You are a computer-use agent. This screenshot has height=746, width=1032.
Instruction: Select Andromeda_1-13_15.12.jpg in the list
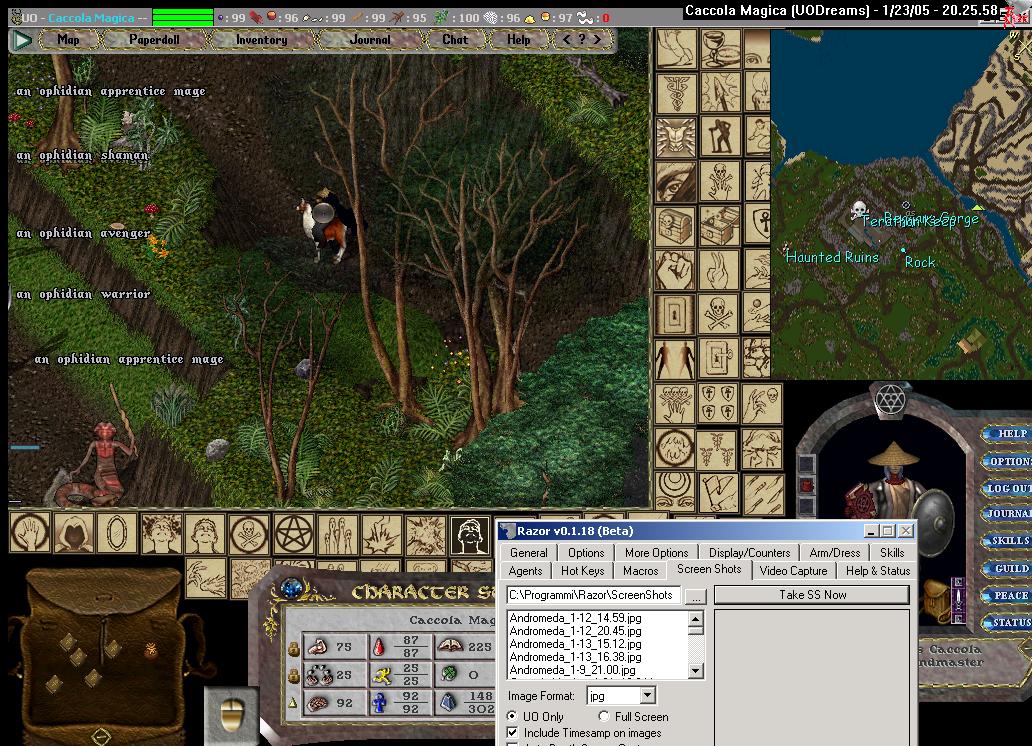coord(575,644)
